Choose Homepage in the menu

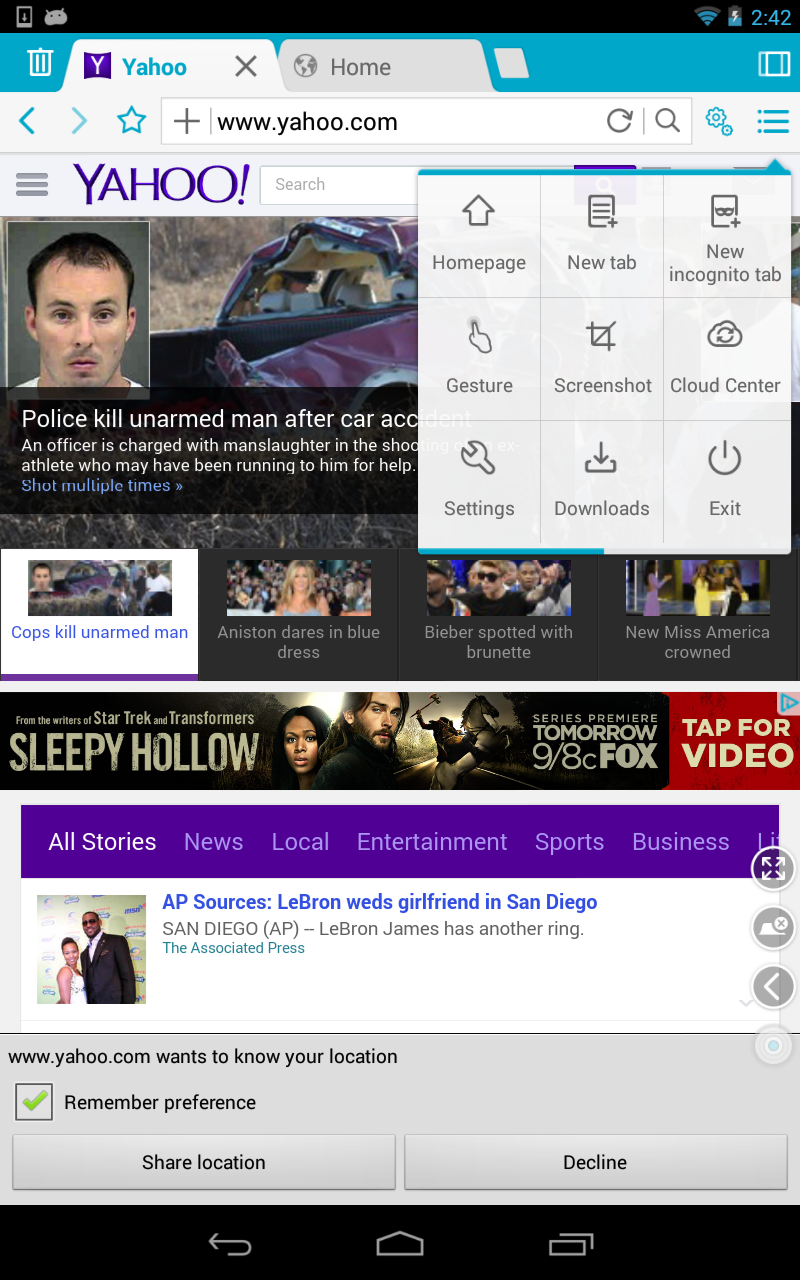pyautogui.click(x=479, y=236)
